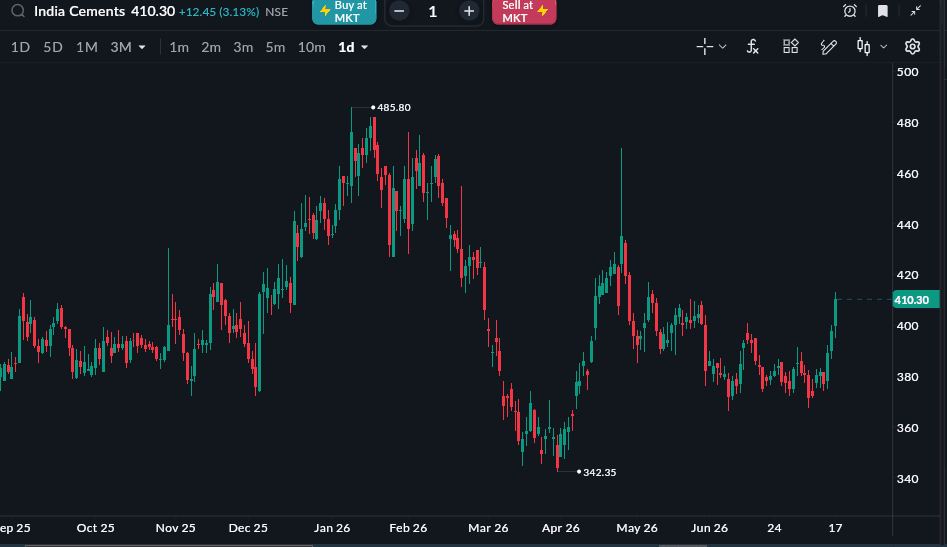Viewport: 947px width, 547px height.
Task: Click the 410.30 current price tag on axis
Action: coord(916,299)
